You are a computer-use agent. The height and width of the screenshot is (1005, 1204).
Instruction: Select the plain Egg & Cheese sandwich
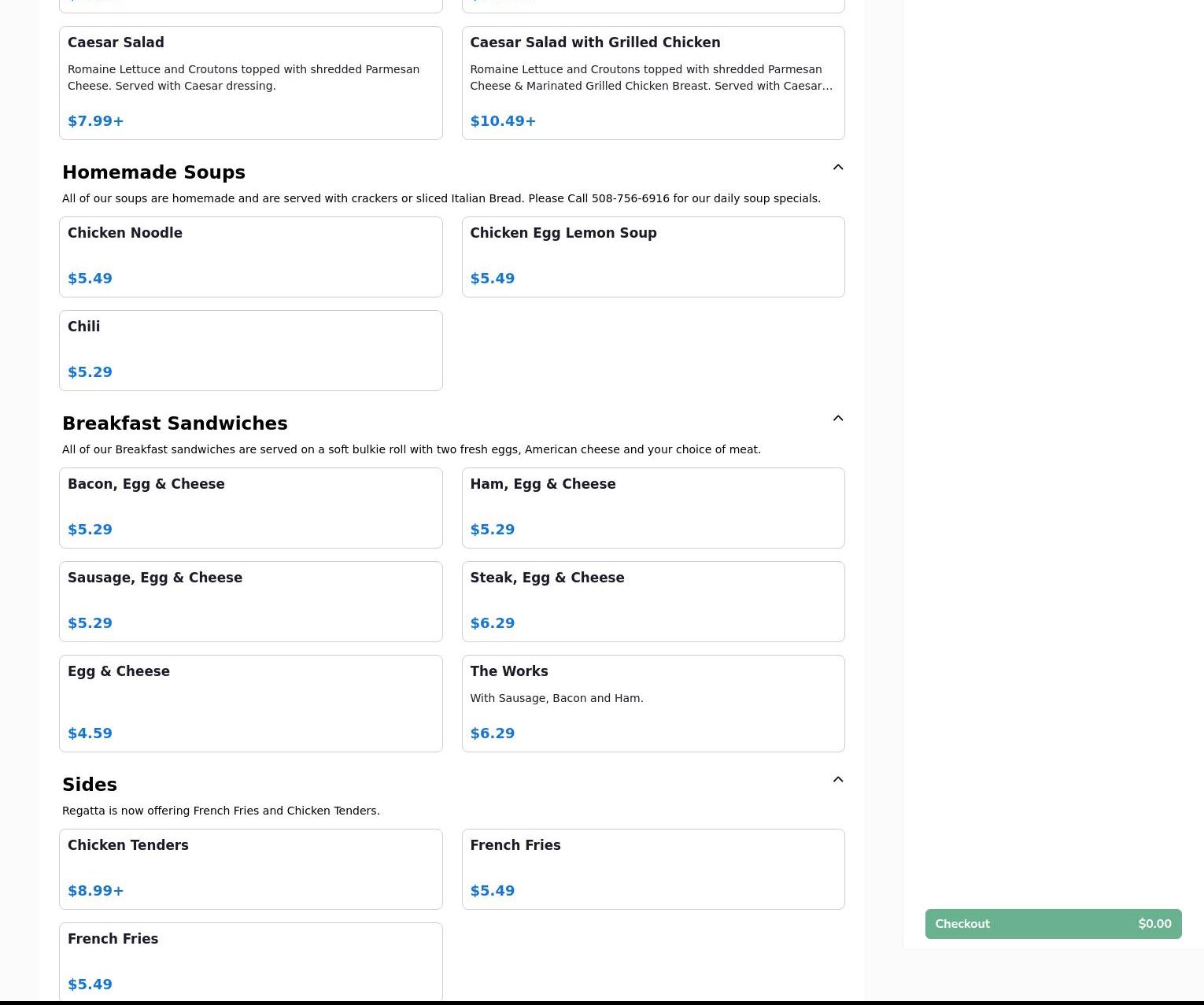(250, 703)
